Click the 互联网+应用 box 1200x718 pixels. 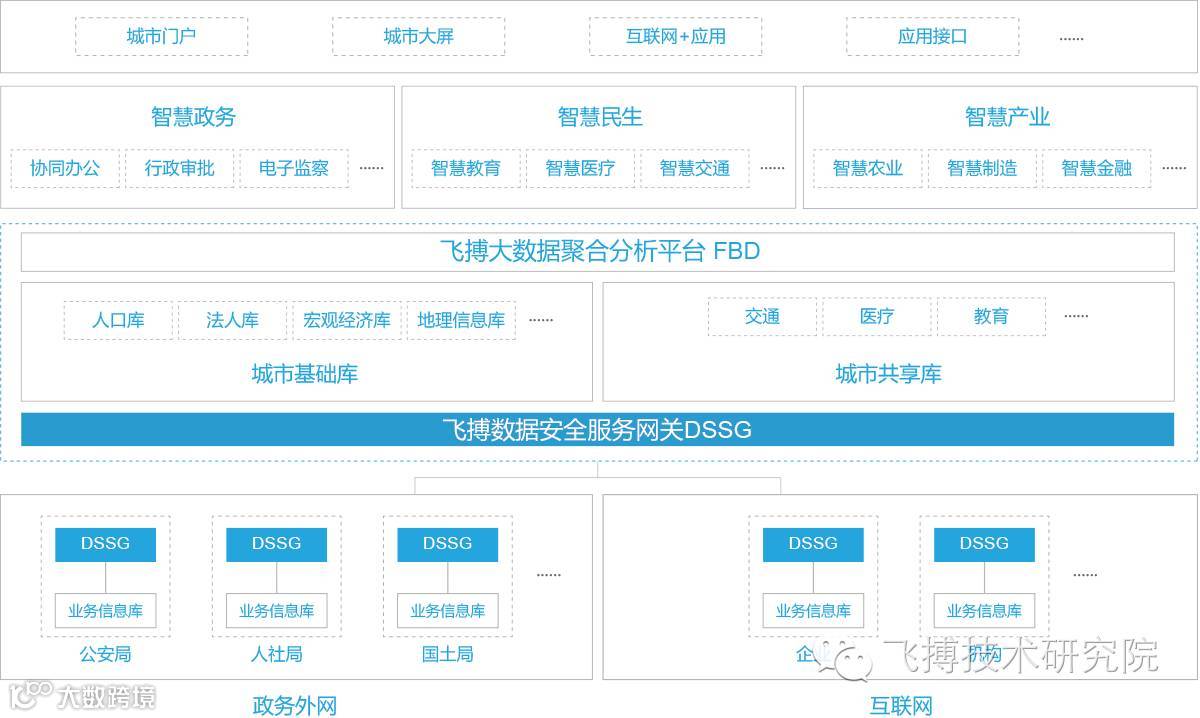coord(675,36)
